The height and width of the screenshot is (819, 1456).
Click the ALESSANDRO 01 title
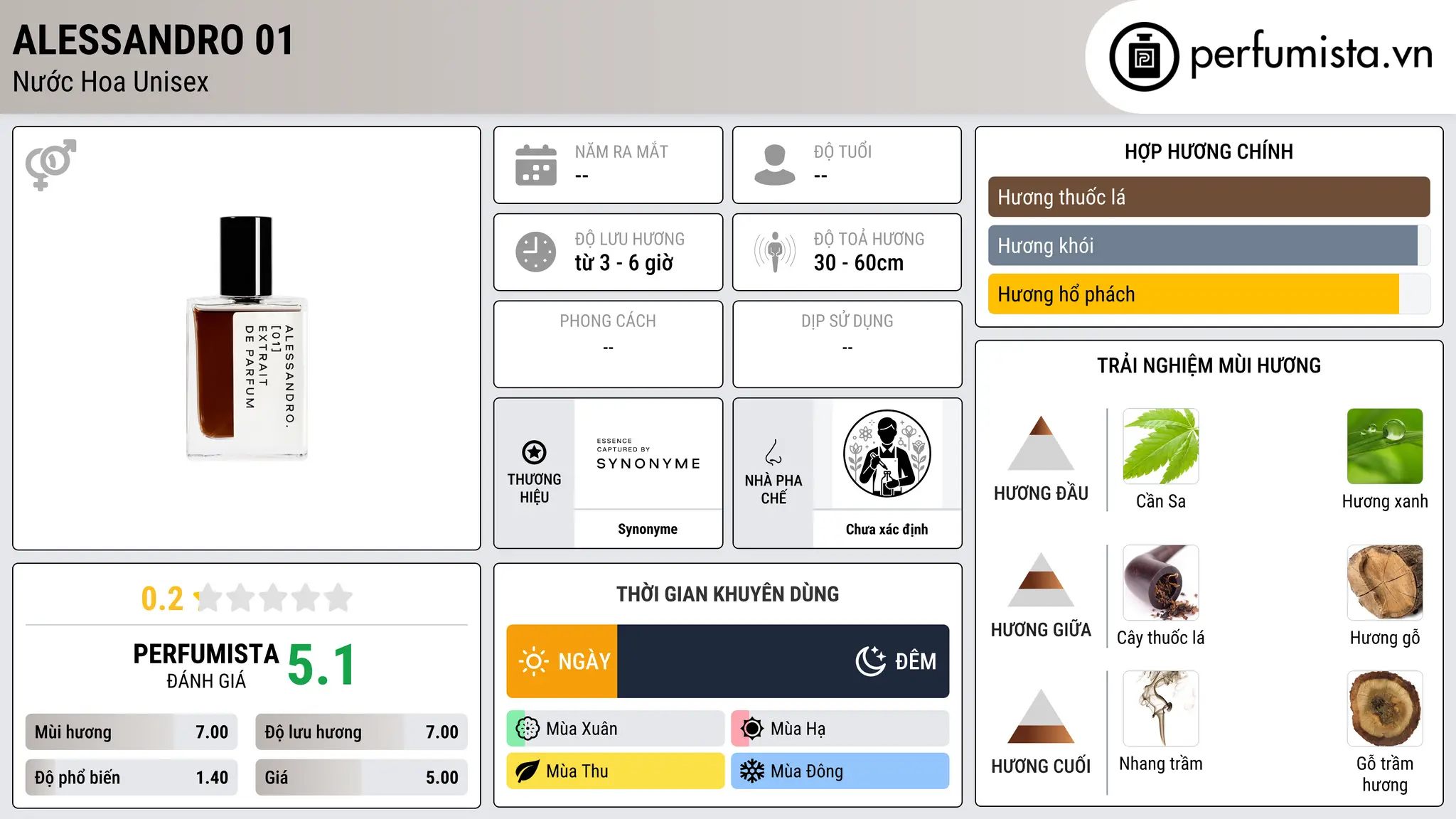(154, 41)
